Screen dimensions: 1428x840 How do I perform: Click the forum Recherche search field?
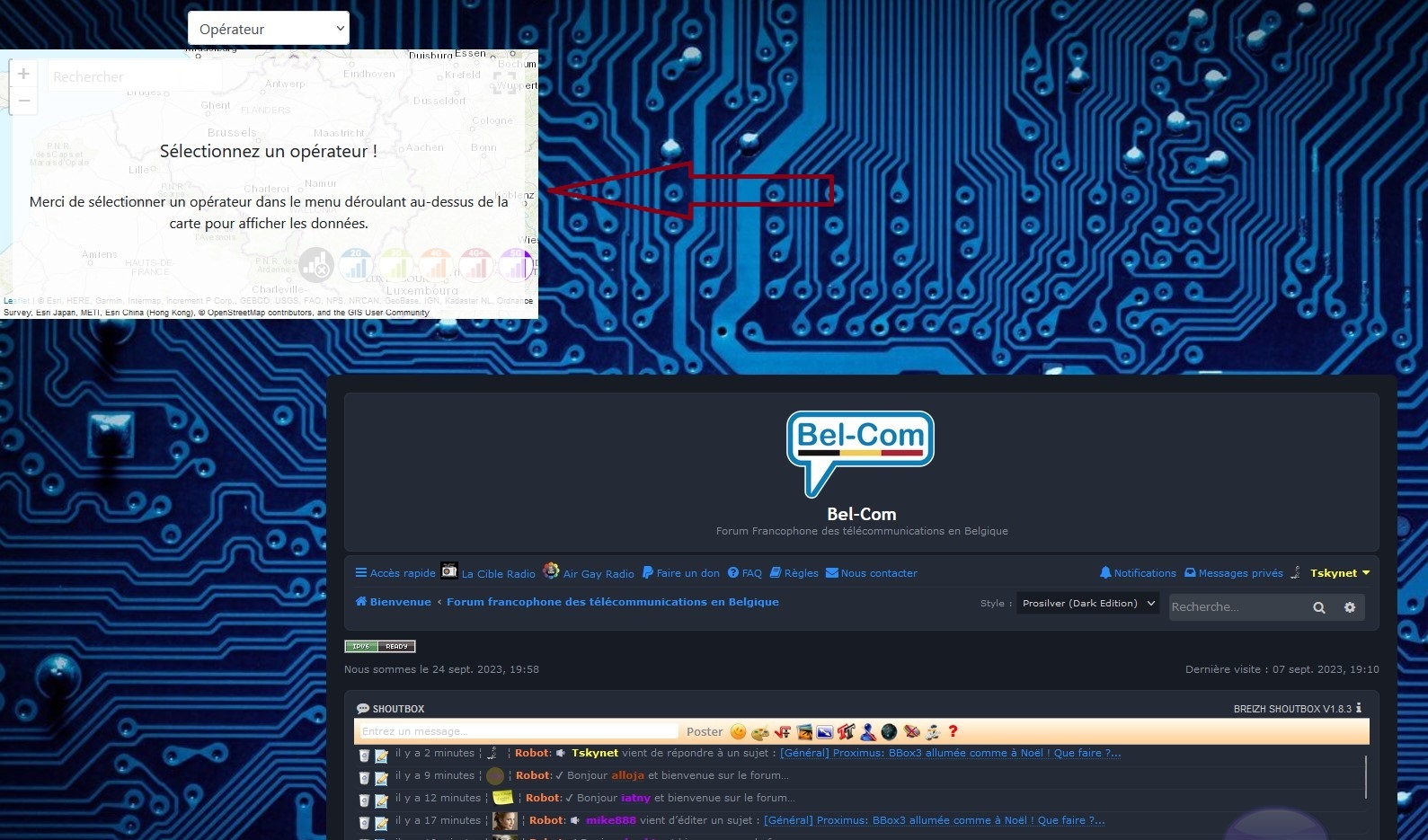(1236, 607)
